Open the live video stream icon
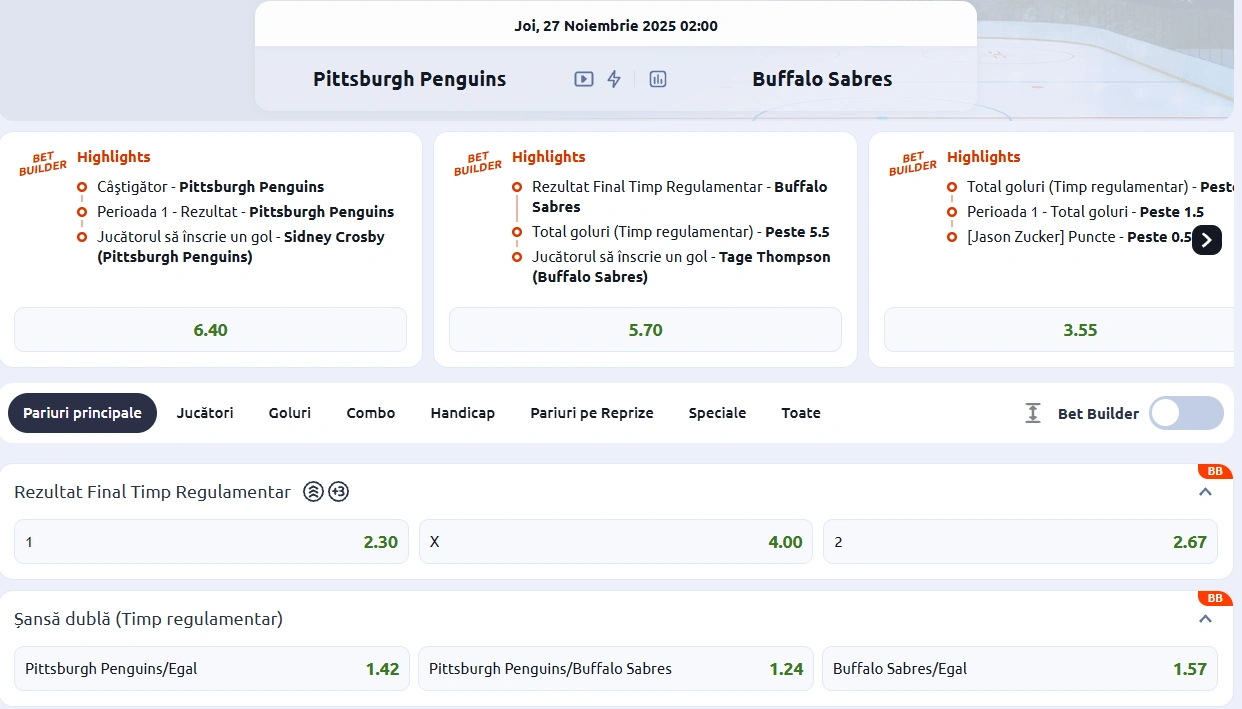Viewport: 1242px width, 709px height. [x=584, y=79]
